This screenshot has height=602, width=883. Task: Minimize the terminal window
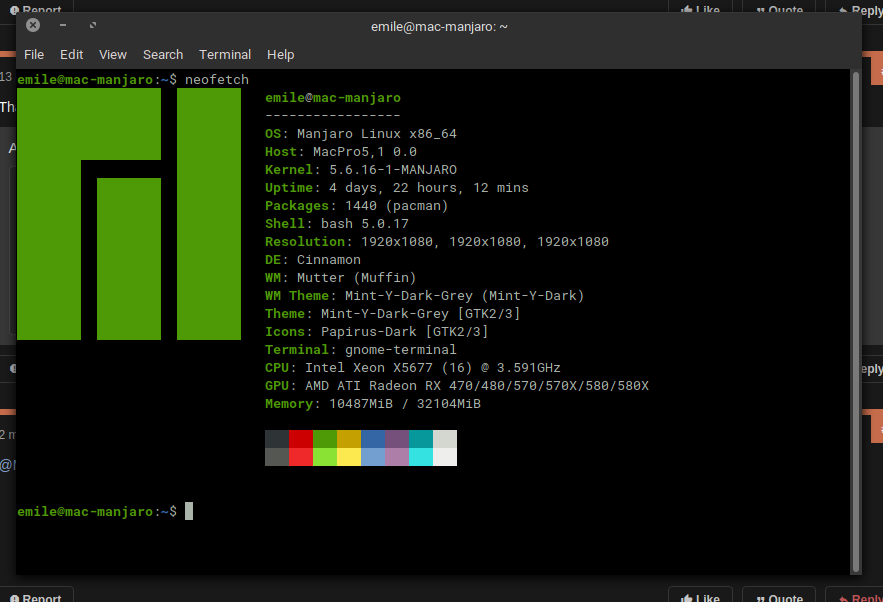63,25
